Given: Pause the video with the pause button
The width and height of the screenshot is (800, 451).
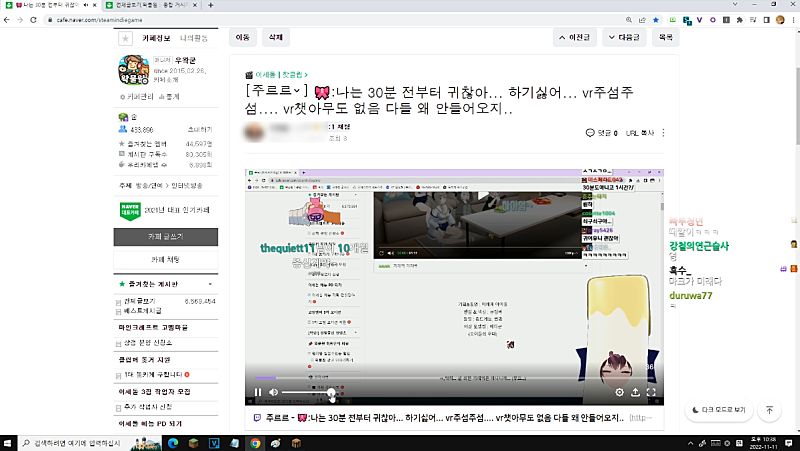Looking at the screenshot, I should pos(258,392).
